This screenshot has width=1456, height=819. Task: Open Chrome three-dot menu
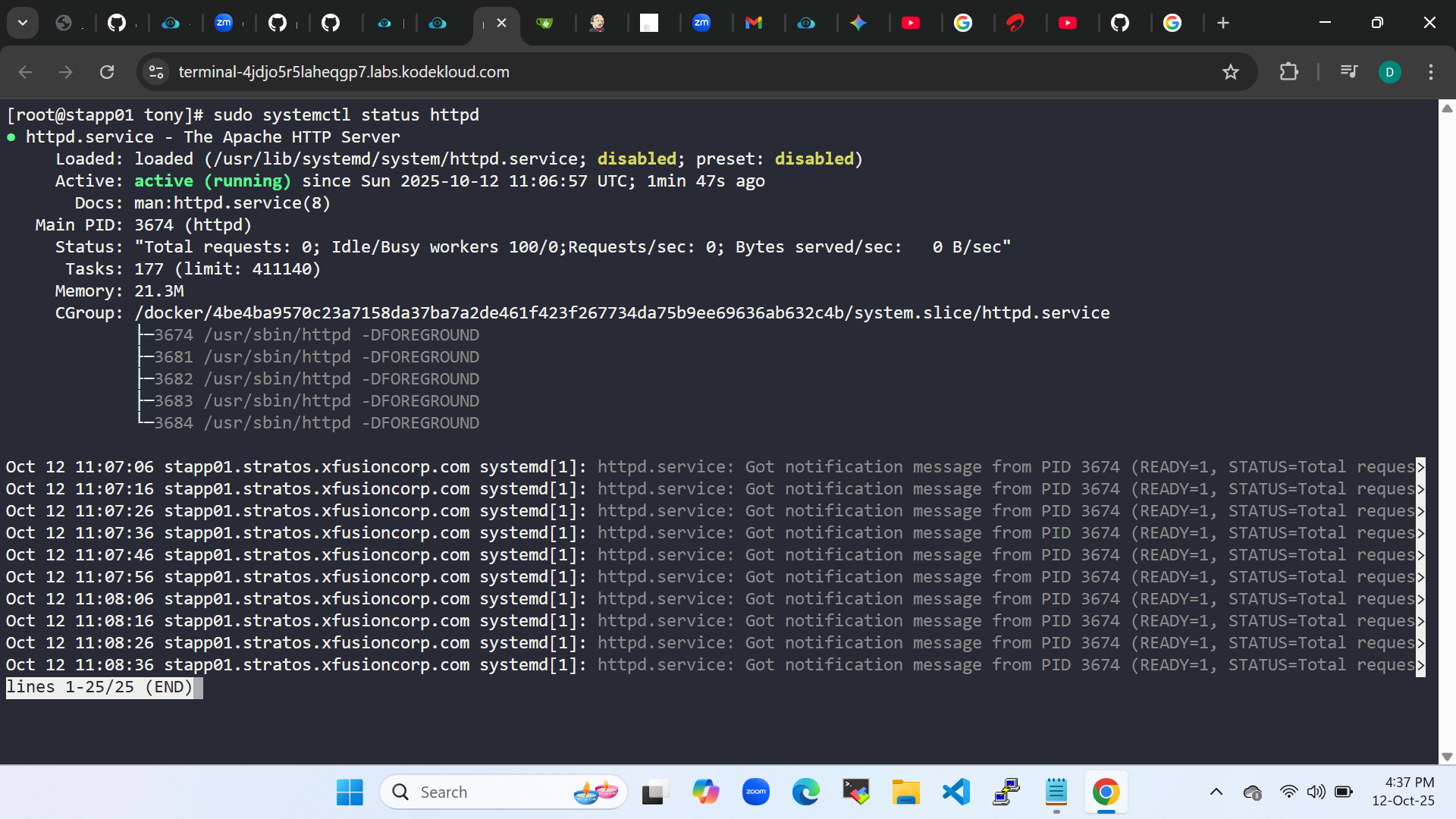1430,72
